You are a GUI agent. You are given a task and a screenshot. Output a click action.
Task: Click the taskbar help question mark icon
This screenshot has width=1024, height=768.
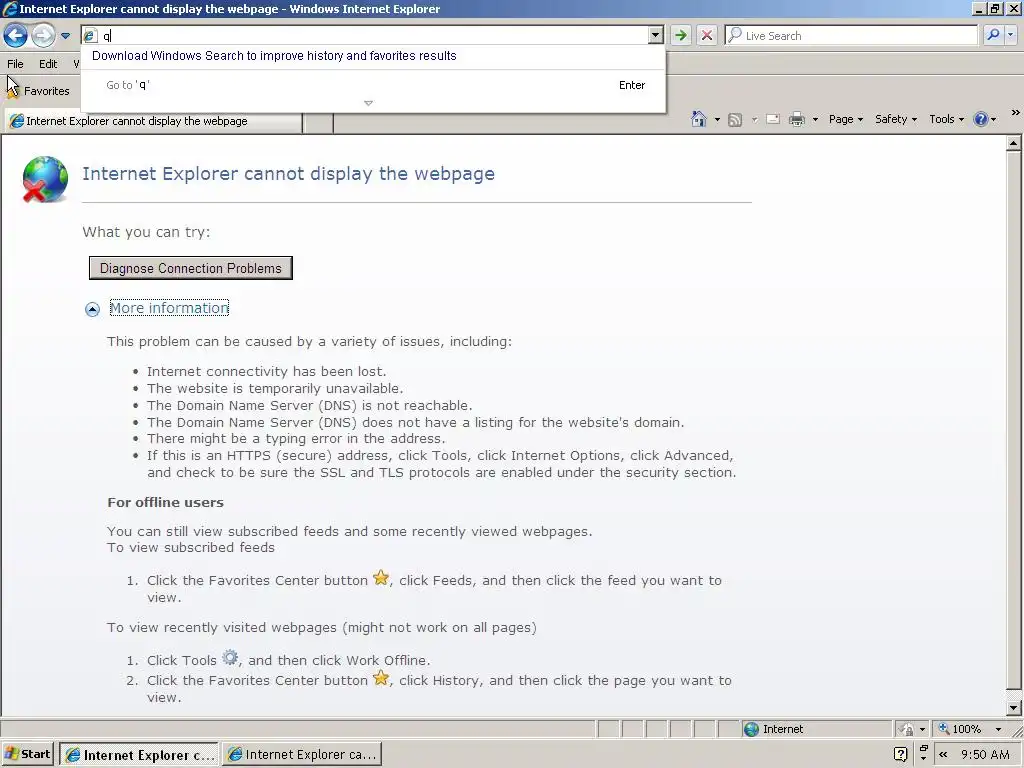point(901,755)
